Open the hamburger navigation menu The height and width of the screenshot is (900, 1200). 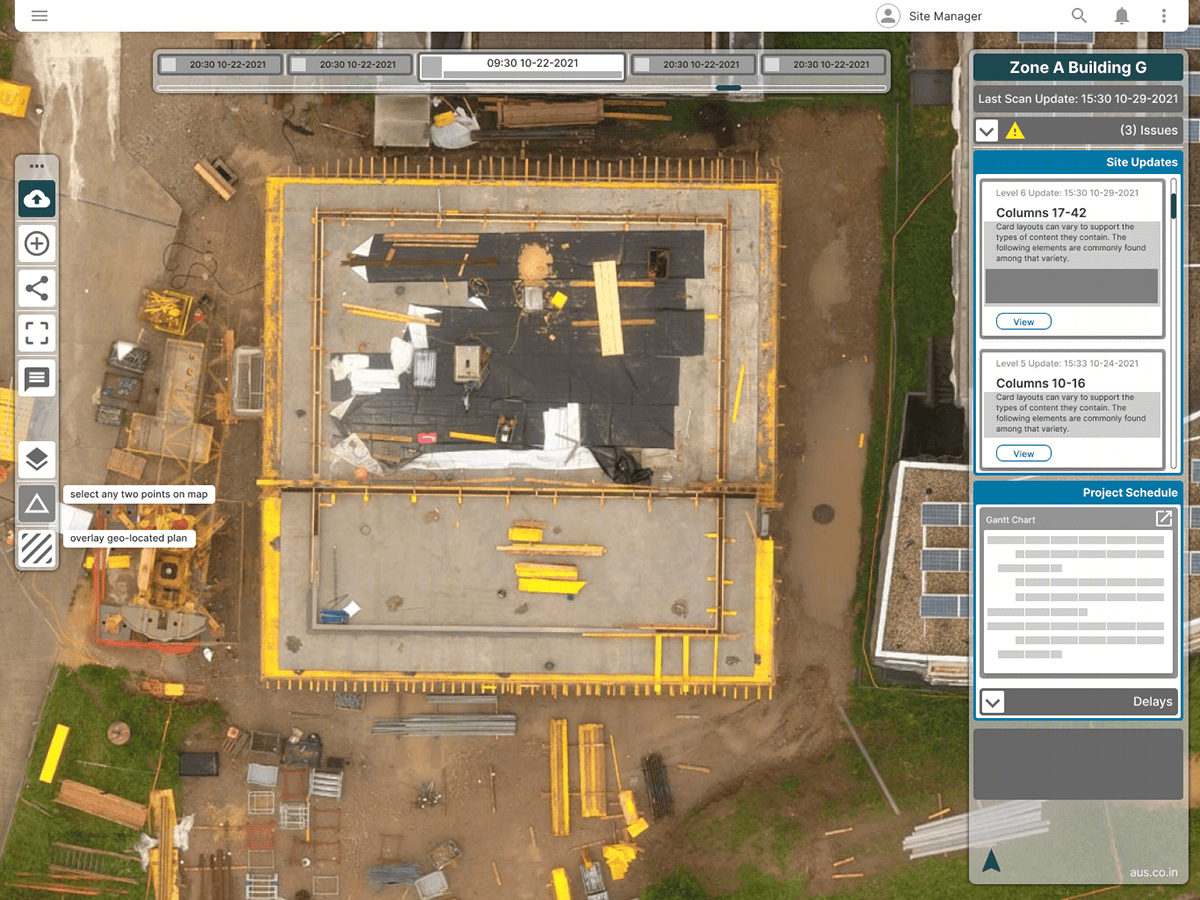pyautogui.click(x=40, y=16)
